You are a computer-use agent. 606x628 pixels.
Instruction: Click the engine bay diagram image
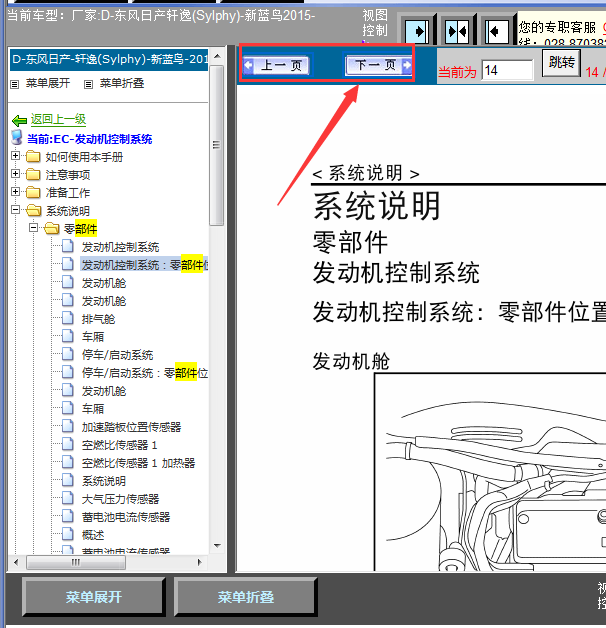point(490,472)
